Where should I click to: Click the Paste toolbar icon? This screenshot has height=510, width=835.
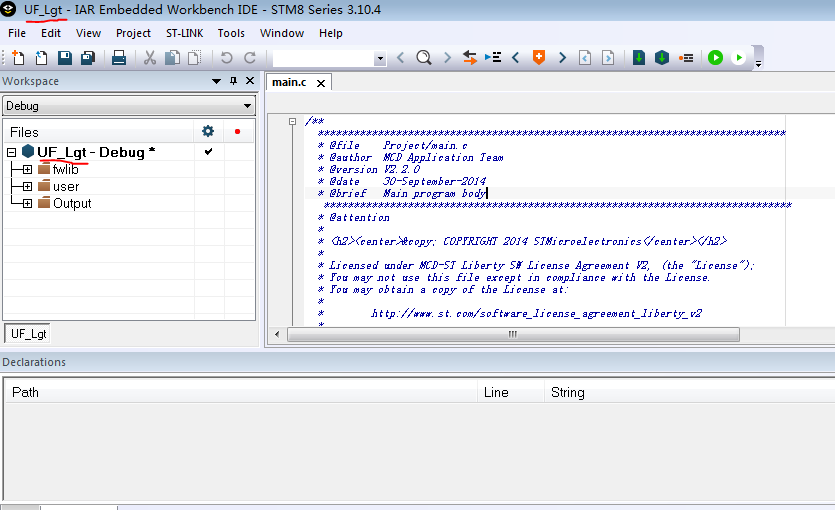tap(195, 57)
